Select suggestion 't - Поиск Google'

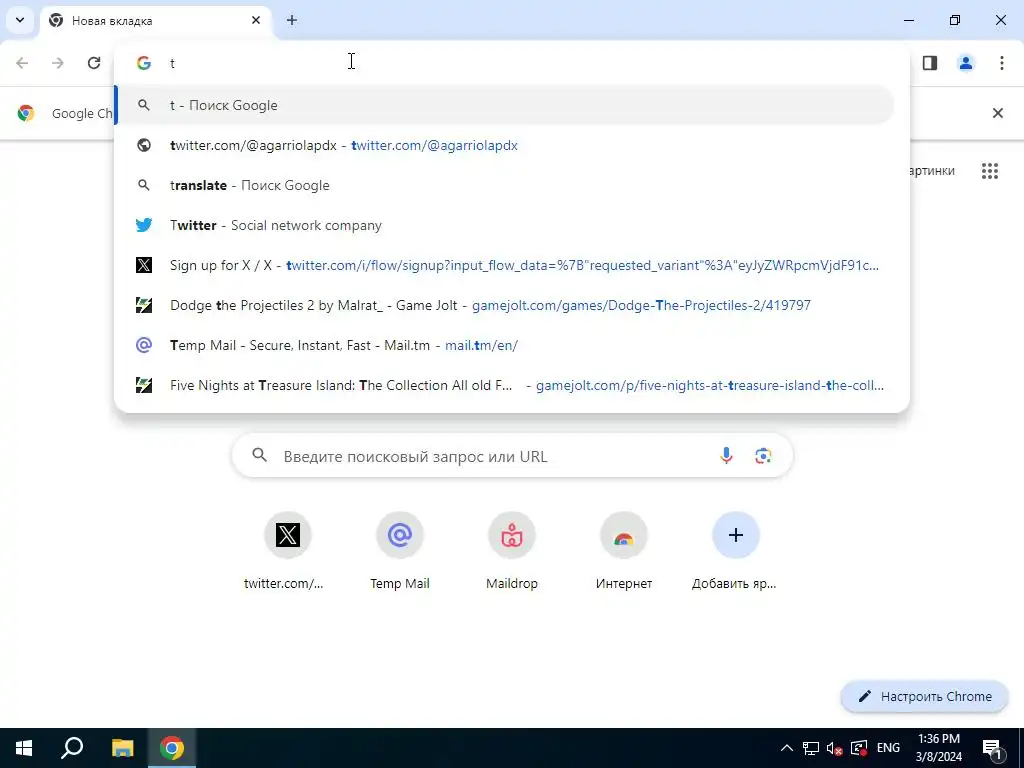click(505, 105)
